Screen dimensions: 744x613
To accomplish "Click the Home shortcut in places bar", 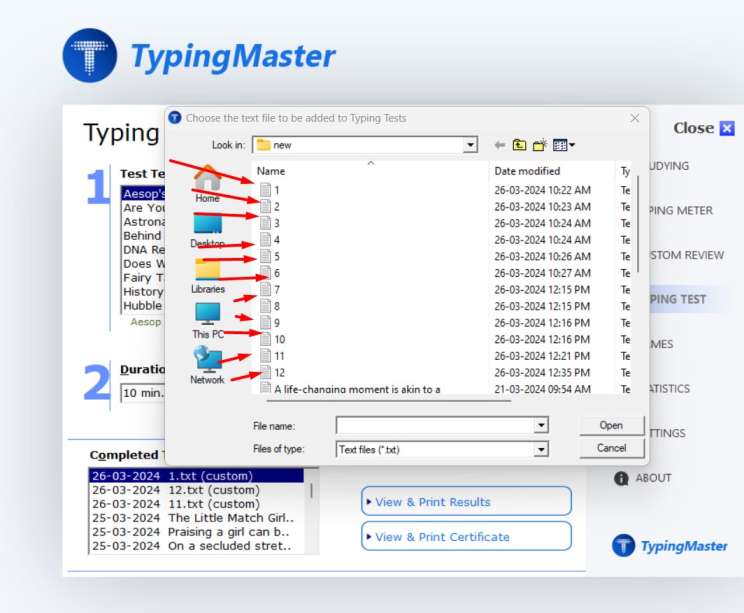I will pos(207,184).
